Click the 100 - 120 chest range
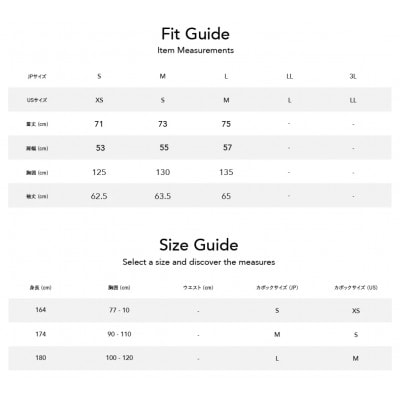The height and width of the screenshot is (400, 400). (119, 358)
